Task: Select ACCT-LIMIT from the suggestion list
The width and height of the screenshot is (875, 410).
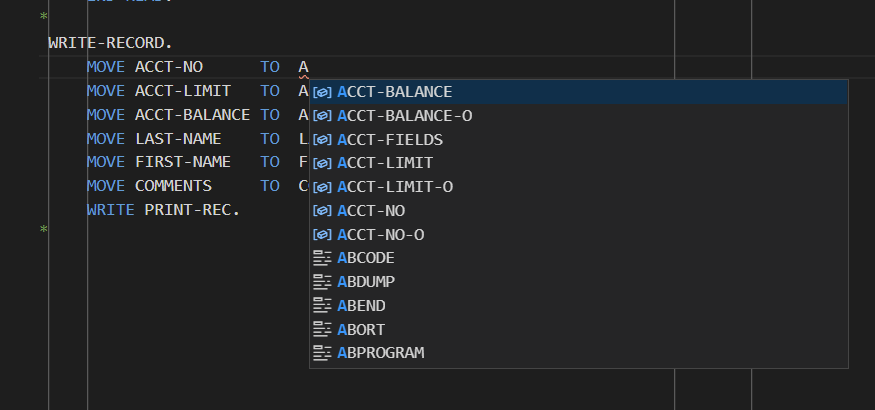Action: (x=390, y=163)
